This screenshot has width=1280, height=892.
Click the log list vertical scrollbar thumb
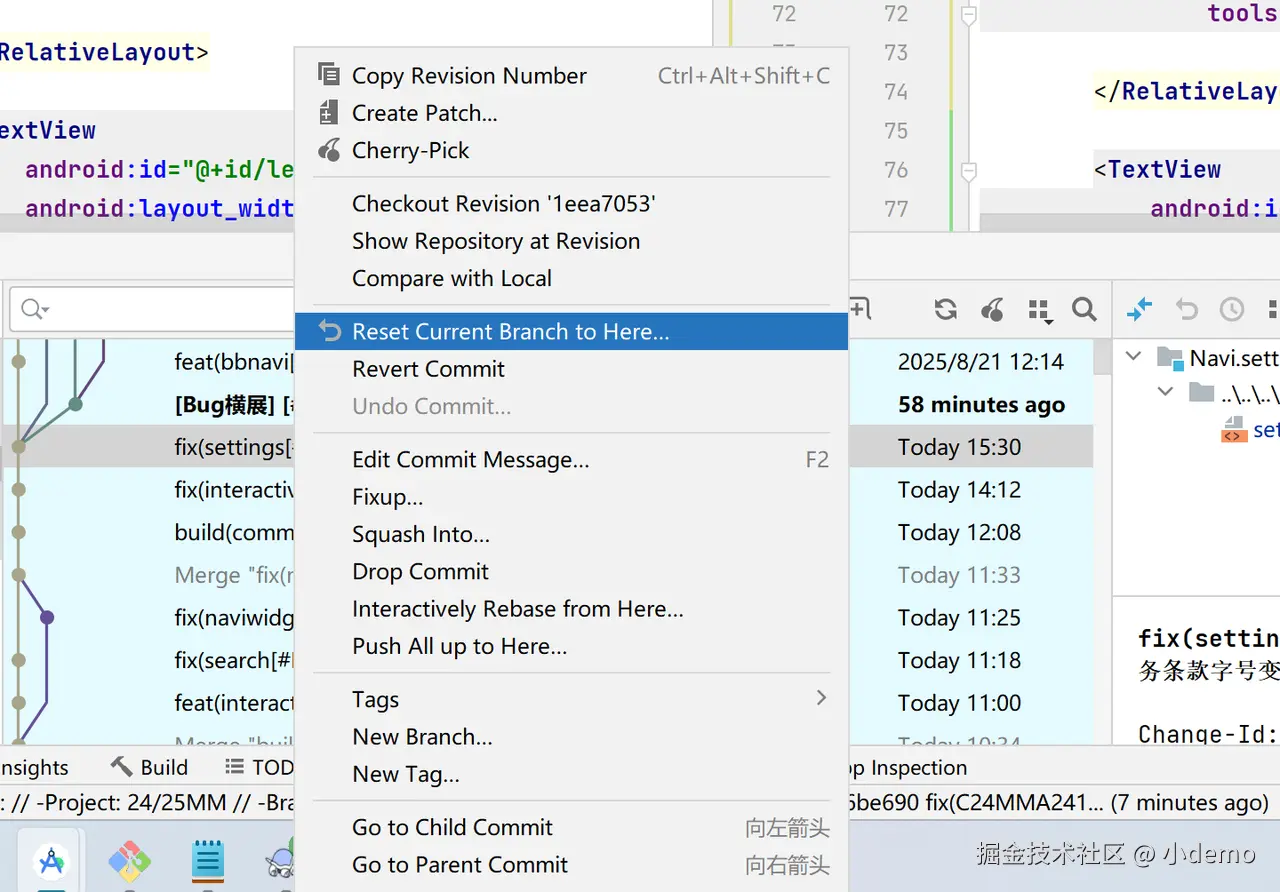pyautogui.click(x=1102, y=357)
